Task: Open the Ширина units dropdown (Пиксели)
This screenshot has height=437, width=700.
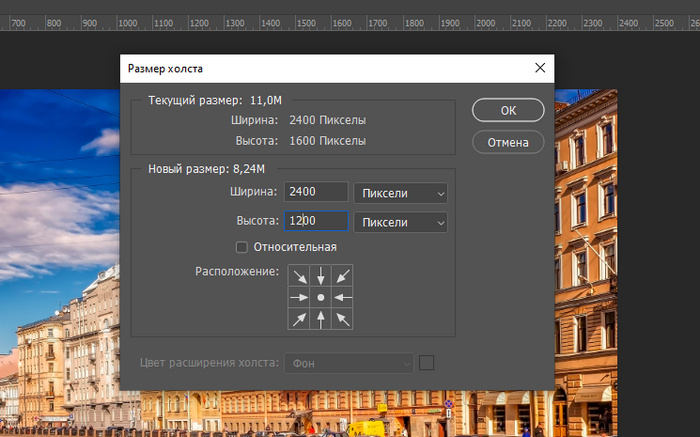Action: pyautogui.click(x=401, y=193)
